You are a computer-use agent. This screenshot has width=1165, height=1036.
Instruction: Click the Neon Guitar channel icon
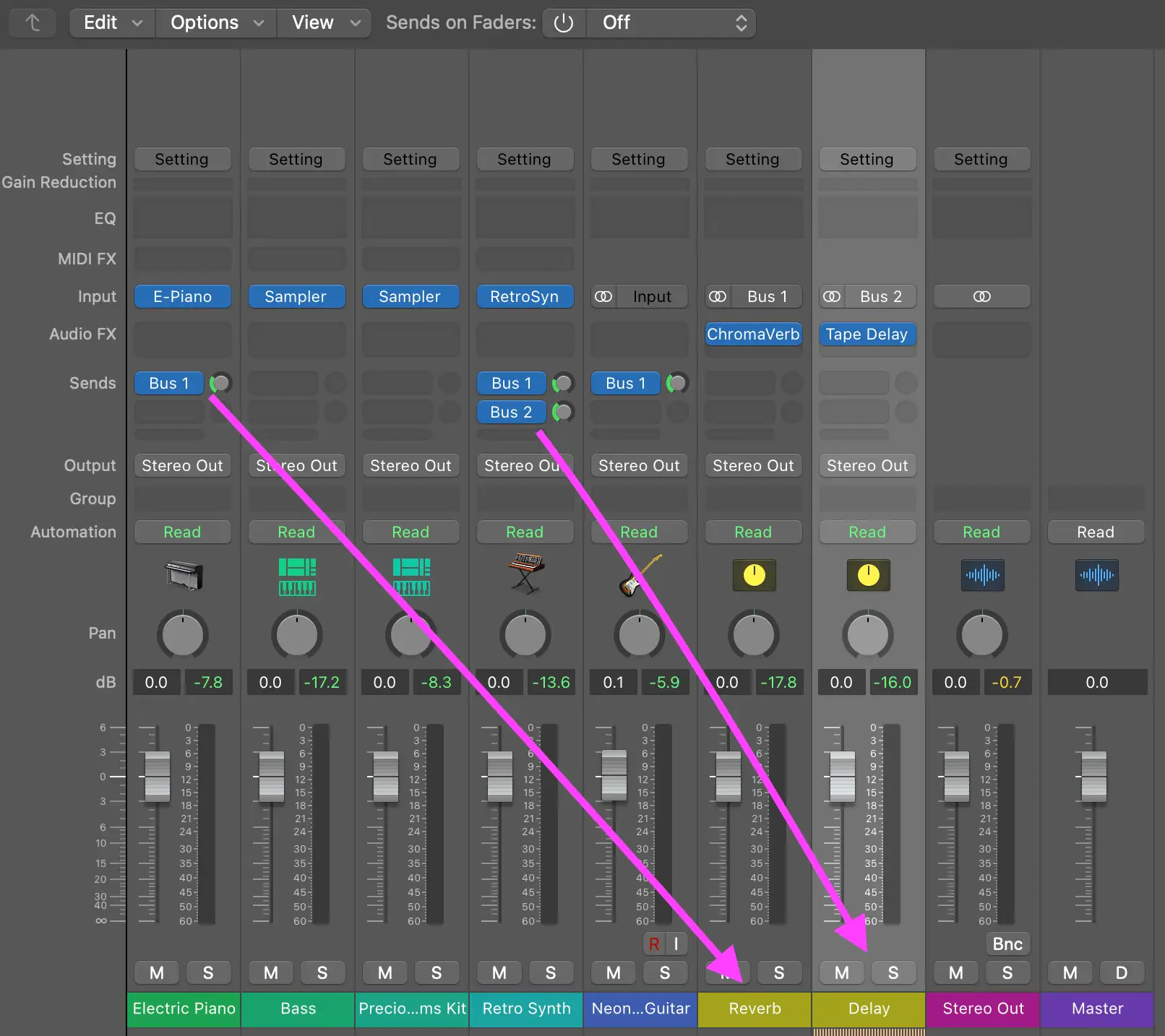tap(640, 575)
